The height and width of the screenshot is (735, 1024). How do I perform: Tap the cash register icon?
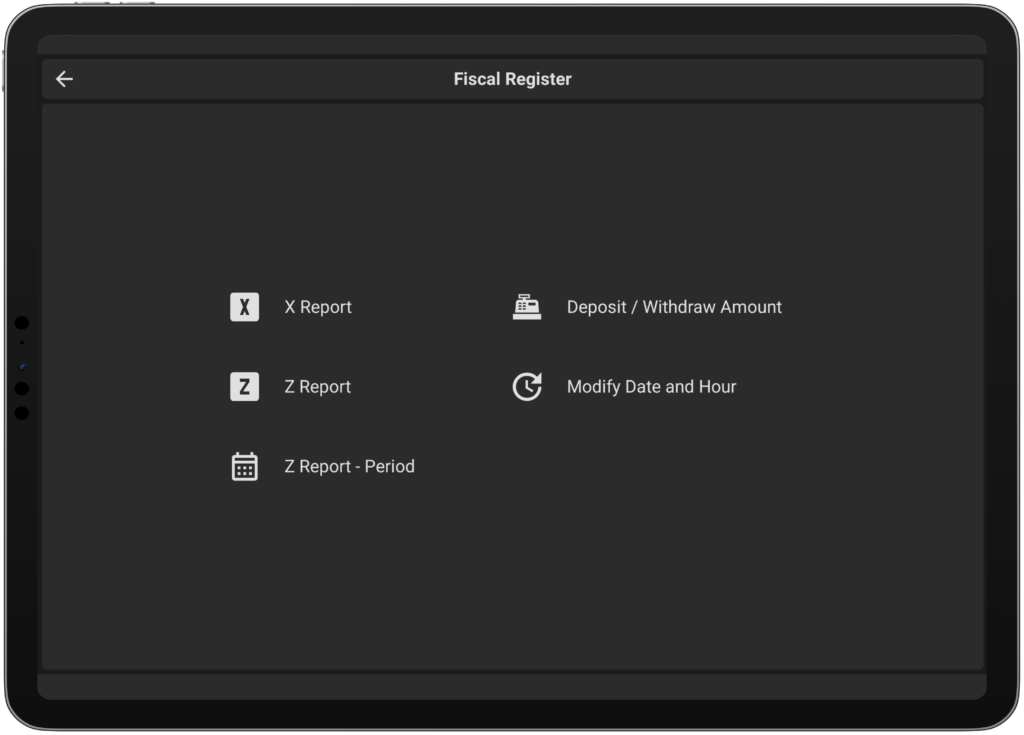527,307
